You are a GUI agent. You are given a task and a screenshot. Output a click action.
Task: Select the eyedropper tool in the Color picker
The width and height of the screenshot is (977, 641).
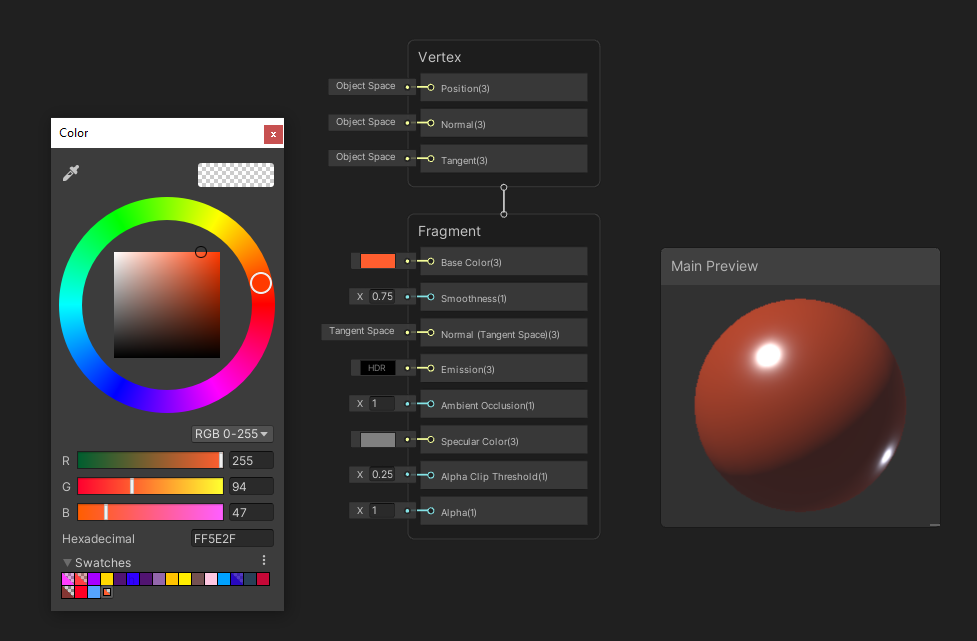click(71, 172)
